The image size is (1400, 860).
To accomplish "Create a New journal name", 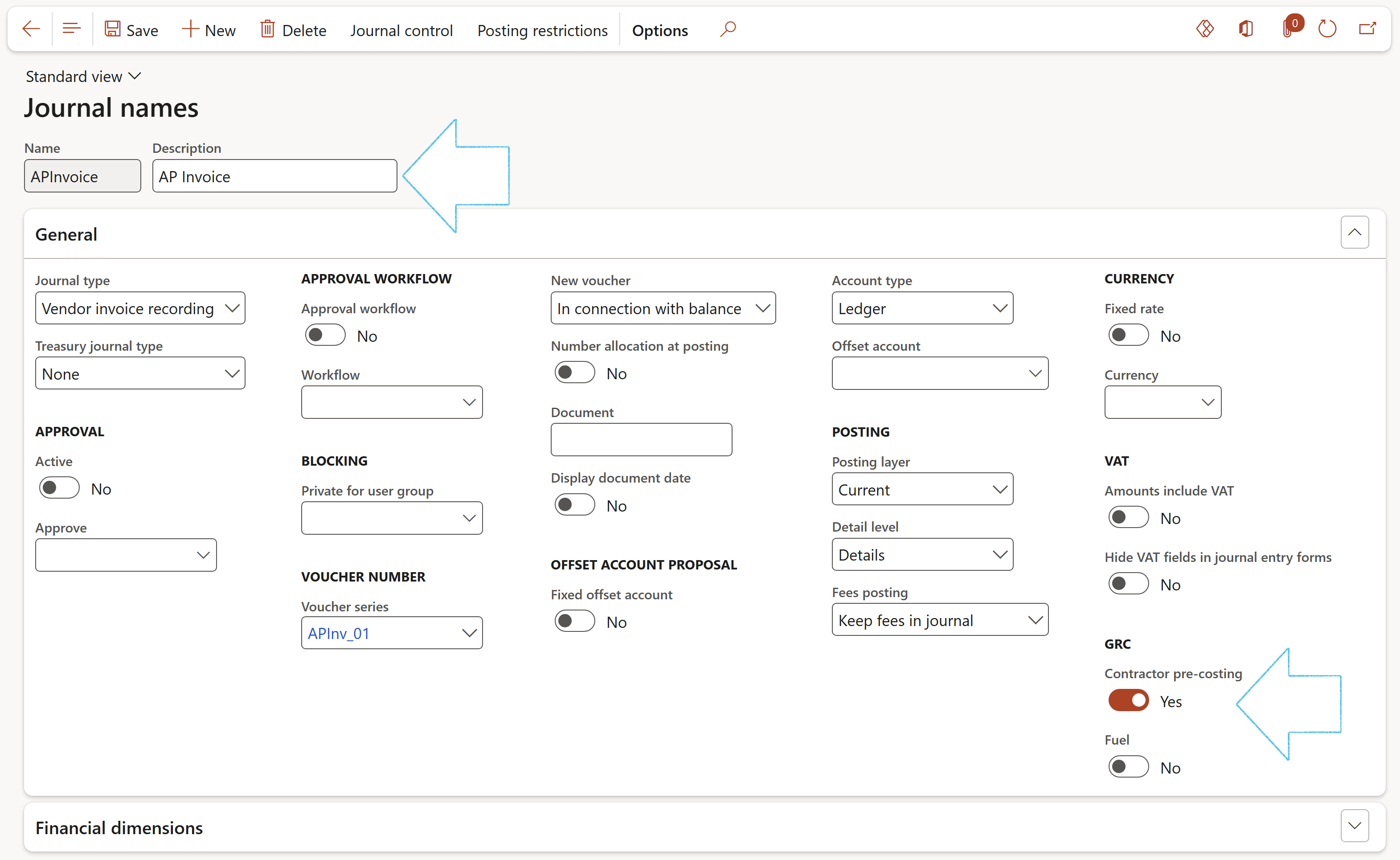I will pos(209,29).
